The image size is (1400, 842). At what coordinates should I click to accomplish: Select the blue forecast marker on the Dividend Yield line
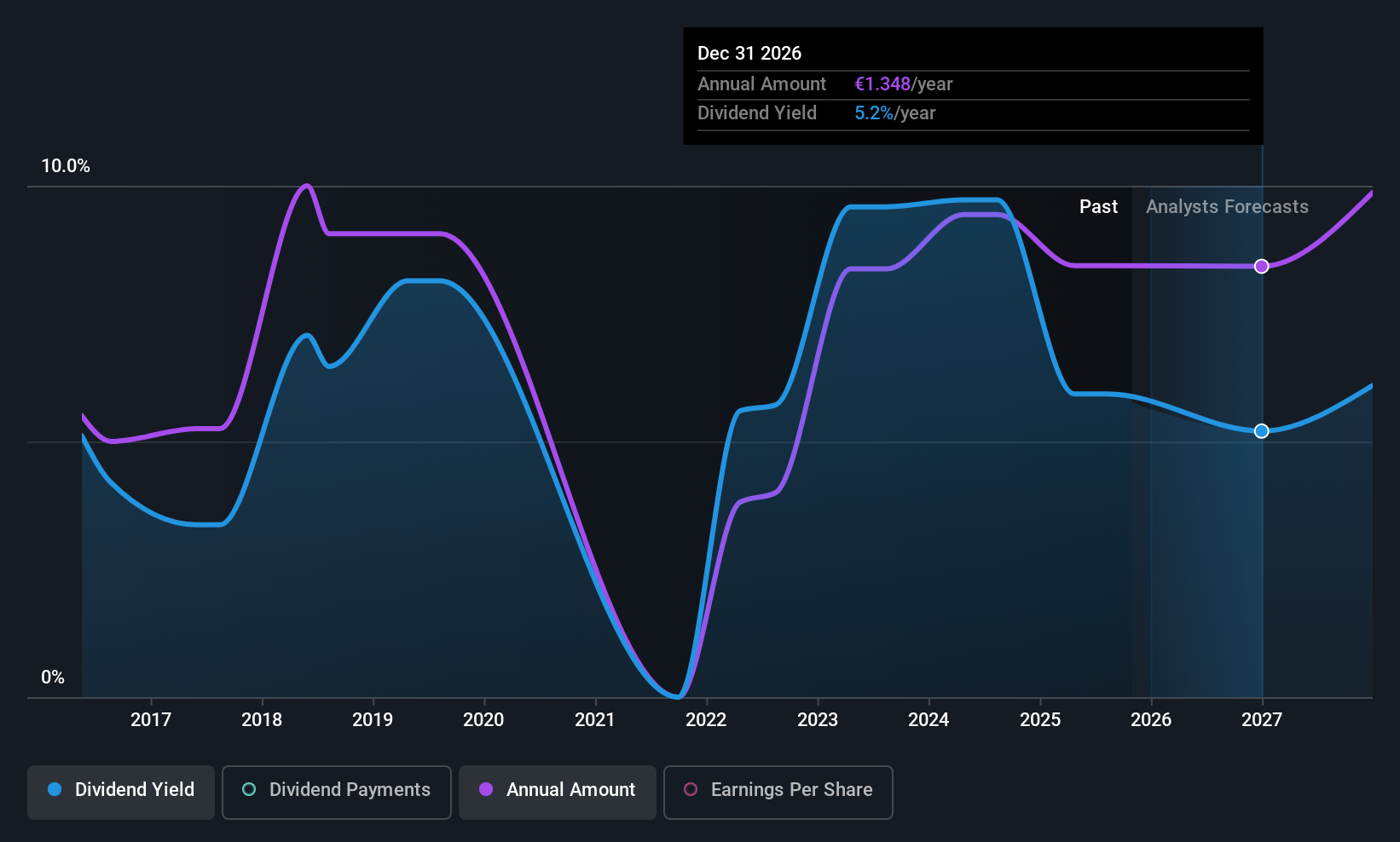click(1262, 430)
